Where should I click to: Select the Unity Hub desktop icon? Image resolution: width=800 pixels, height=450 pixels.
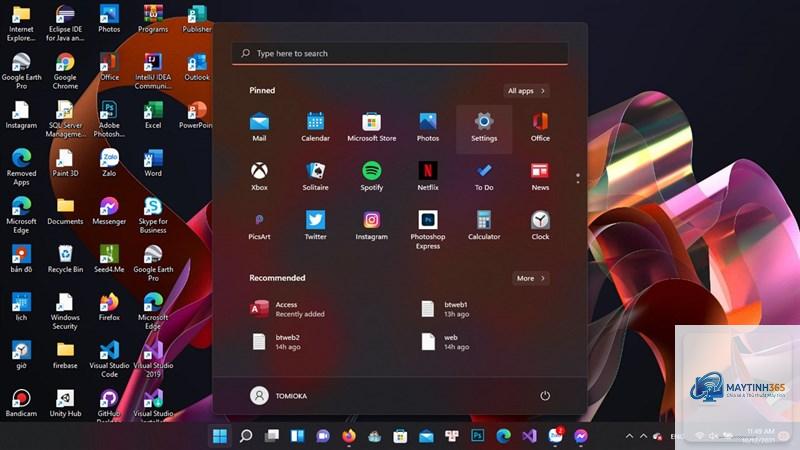(65, 403)
